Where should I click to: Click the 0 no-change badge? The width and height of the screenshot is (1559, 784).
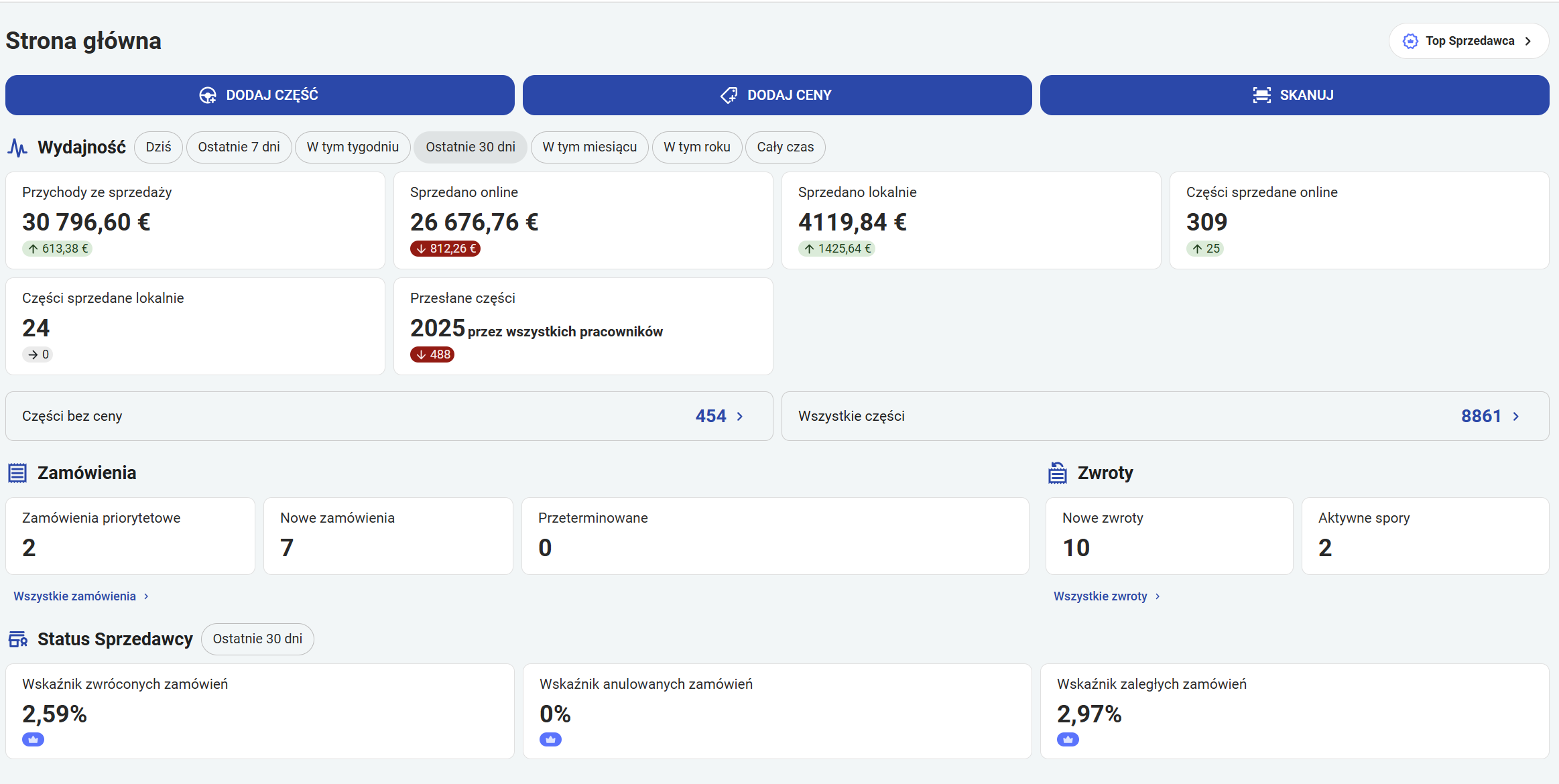[x=38, y=354]
